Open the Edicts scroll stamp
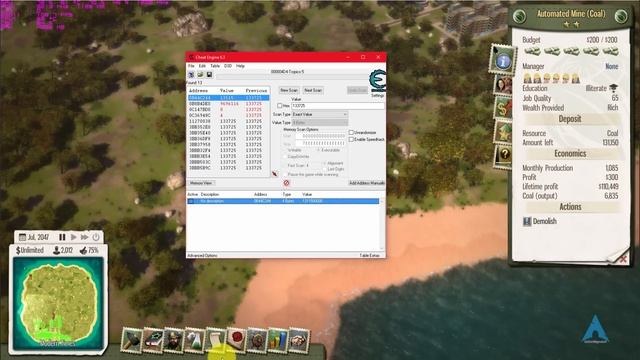 coord(216,340)
